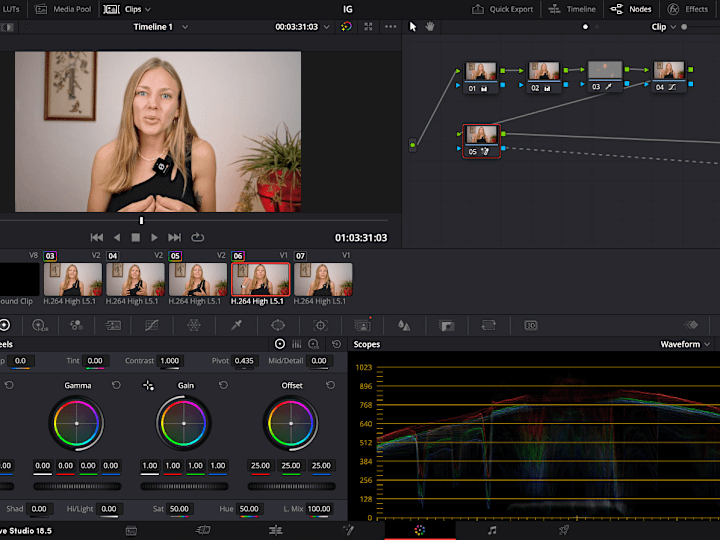The image size is (720, 540).
Task: Open the Motion Effects palette
Action: point(113,326)
